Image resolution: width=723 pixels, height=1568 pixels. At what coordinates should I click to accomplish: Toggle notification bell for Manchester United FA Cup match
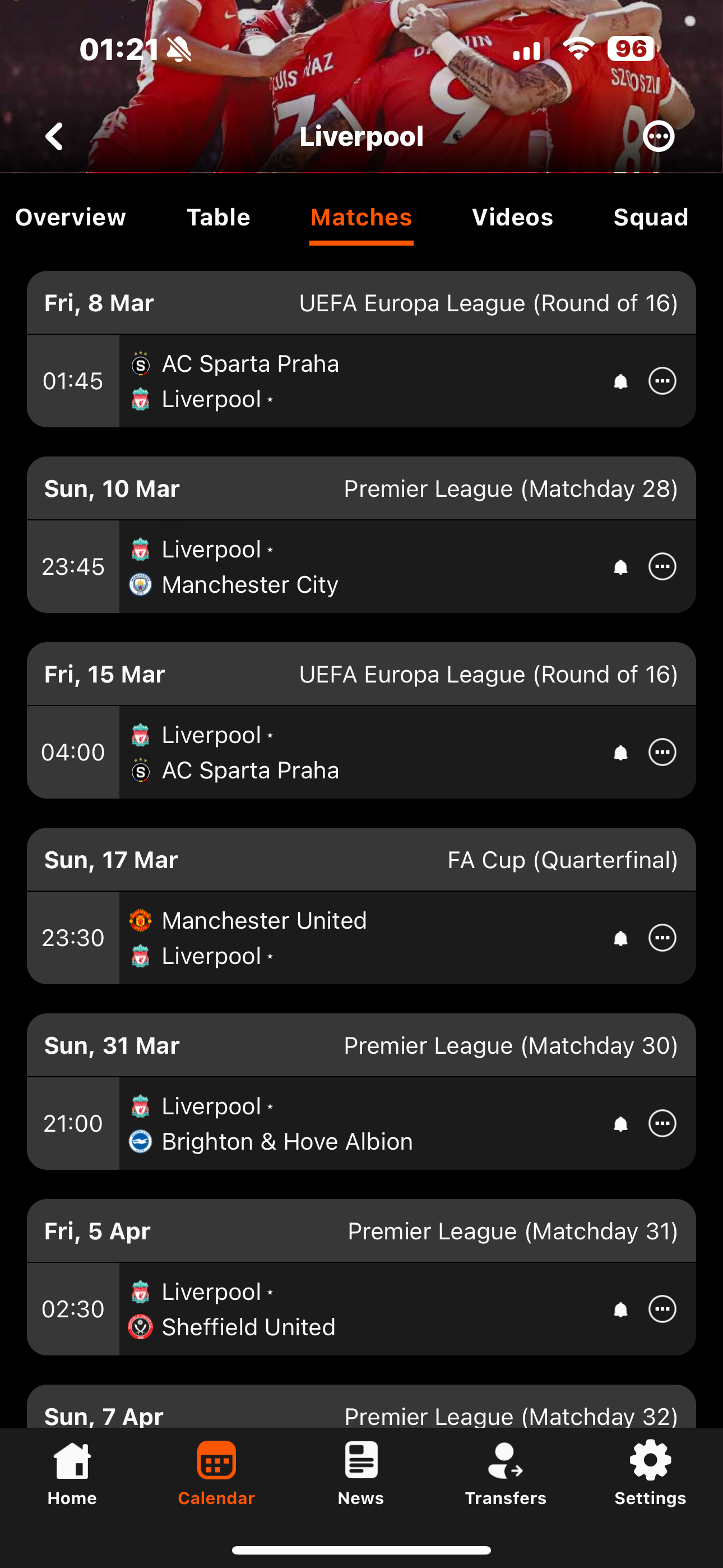click(x=620, y=939)
